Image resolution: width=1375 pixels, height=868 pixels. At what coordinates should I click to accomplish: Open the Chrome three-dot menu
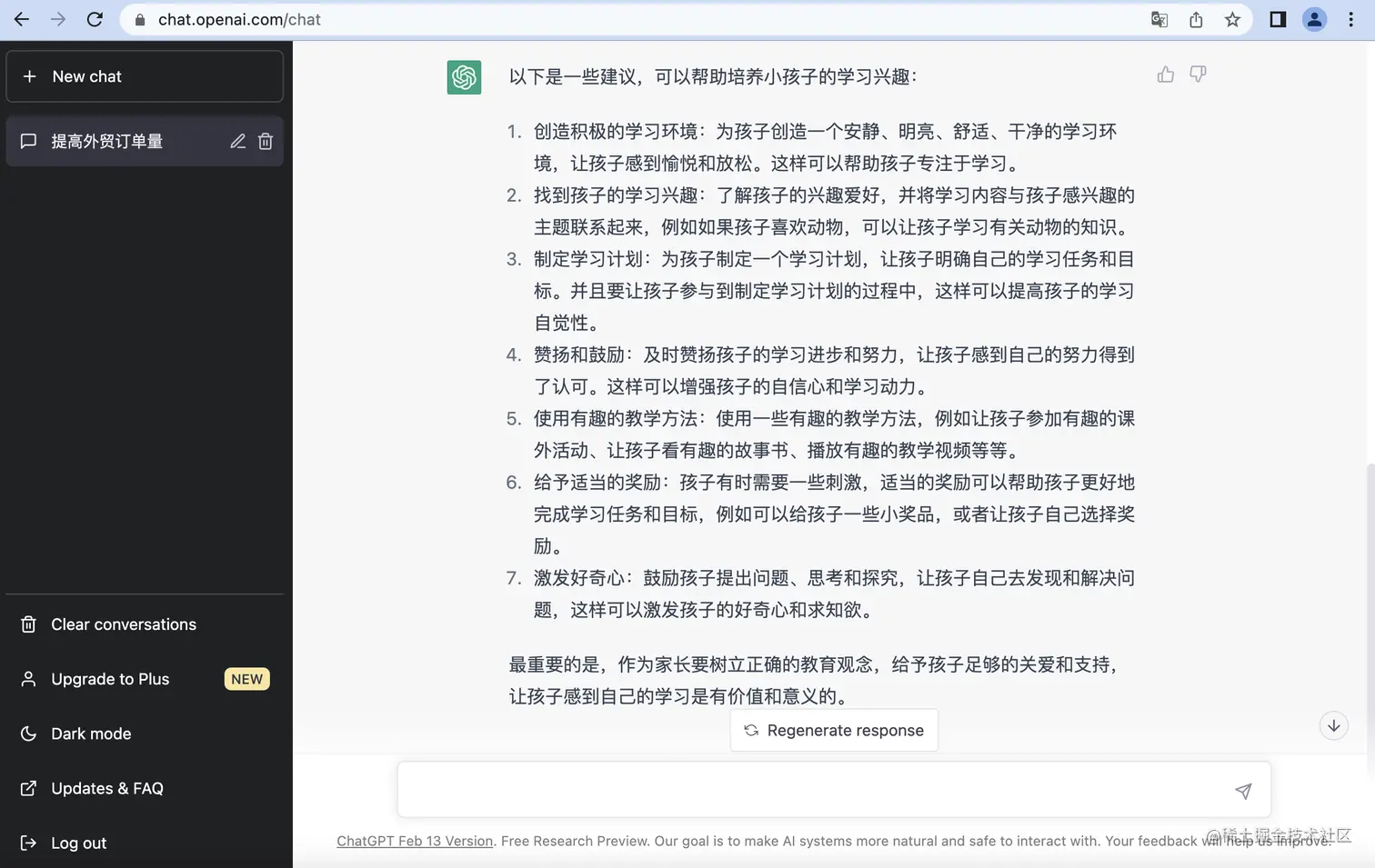(x=1351, y=19)
